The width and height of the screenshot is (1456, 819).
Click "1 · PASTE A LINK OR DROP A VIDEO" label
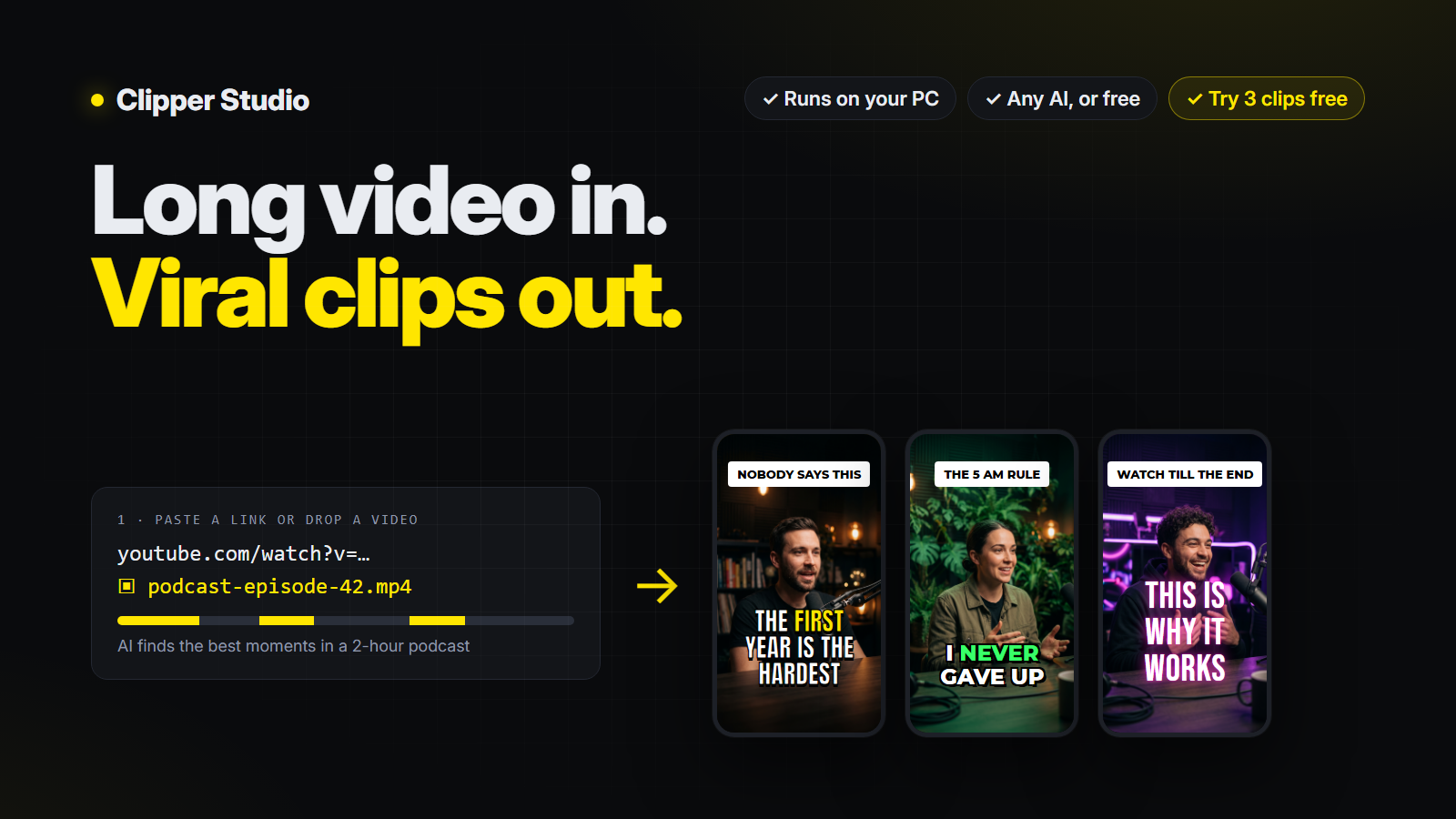(x=268, y=520)
